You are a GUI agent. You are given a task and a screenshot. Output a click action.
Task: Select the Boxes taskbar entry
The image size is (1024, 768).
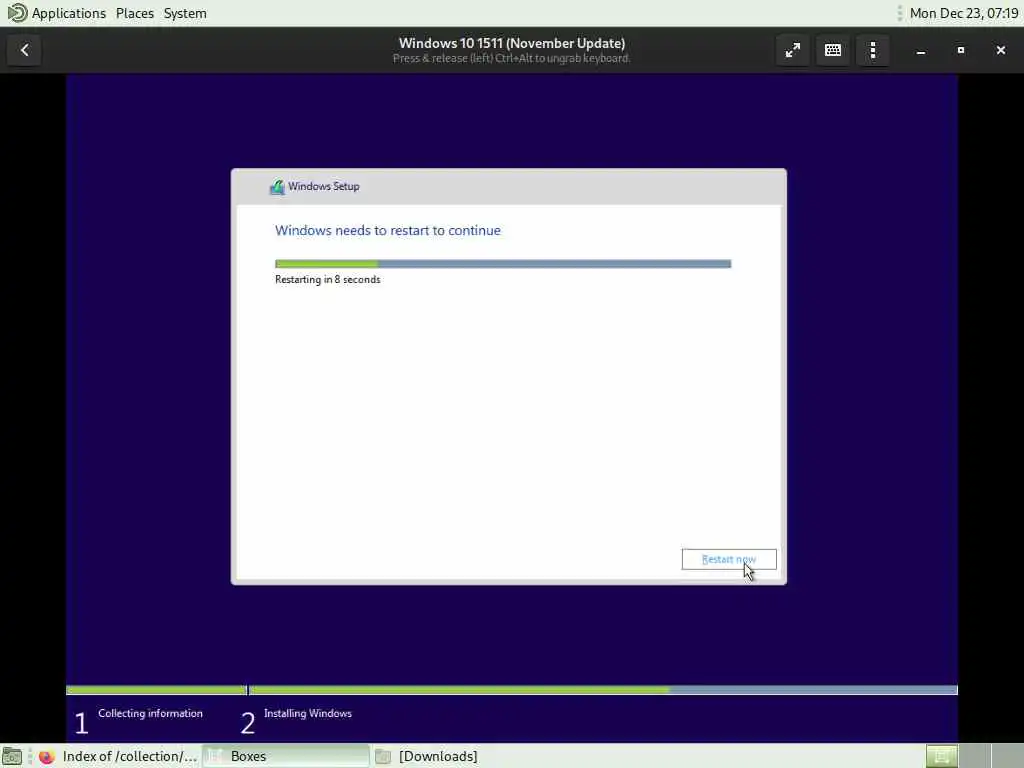tap(286, 756)
